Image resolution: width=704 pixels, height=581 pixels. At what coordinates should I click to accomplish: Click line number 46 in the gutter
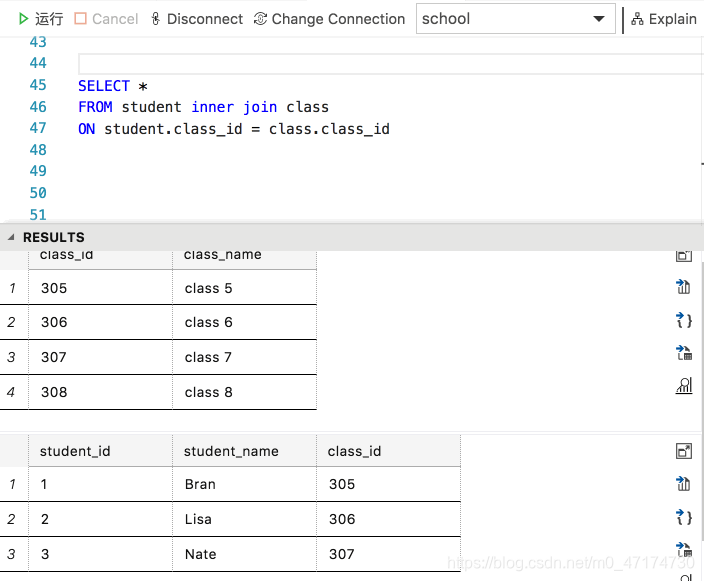pos(38,107)
